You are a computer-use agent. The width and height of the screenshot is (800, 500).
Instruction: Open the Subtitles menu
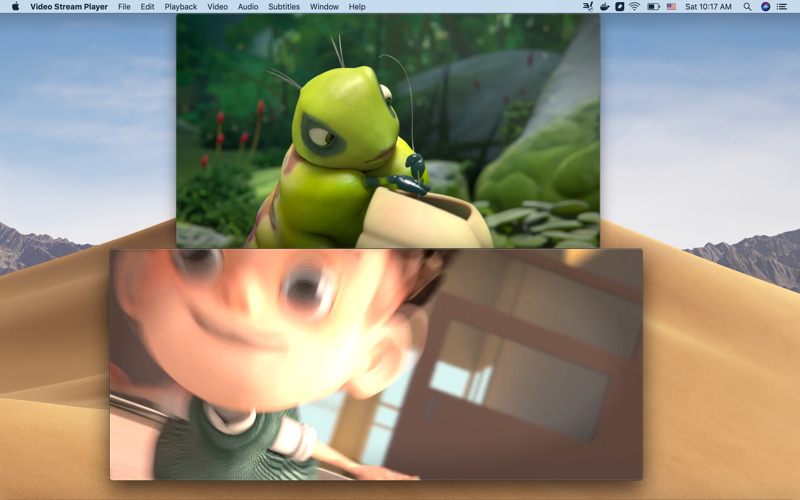tap(284, 7)
